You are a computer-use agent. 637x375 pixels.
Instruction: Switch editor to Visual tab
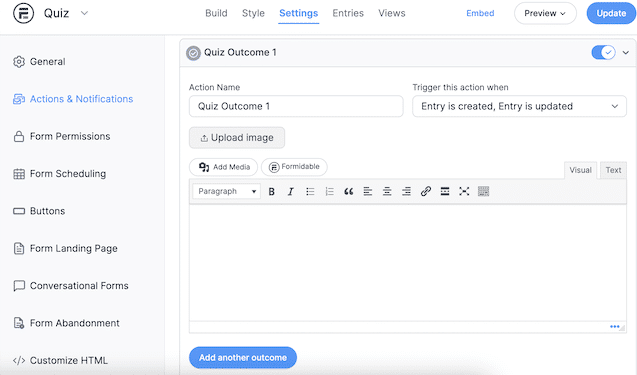(x=580, y=170)
